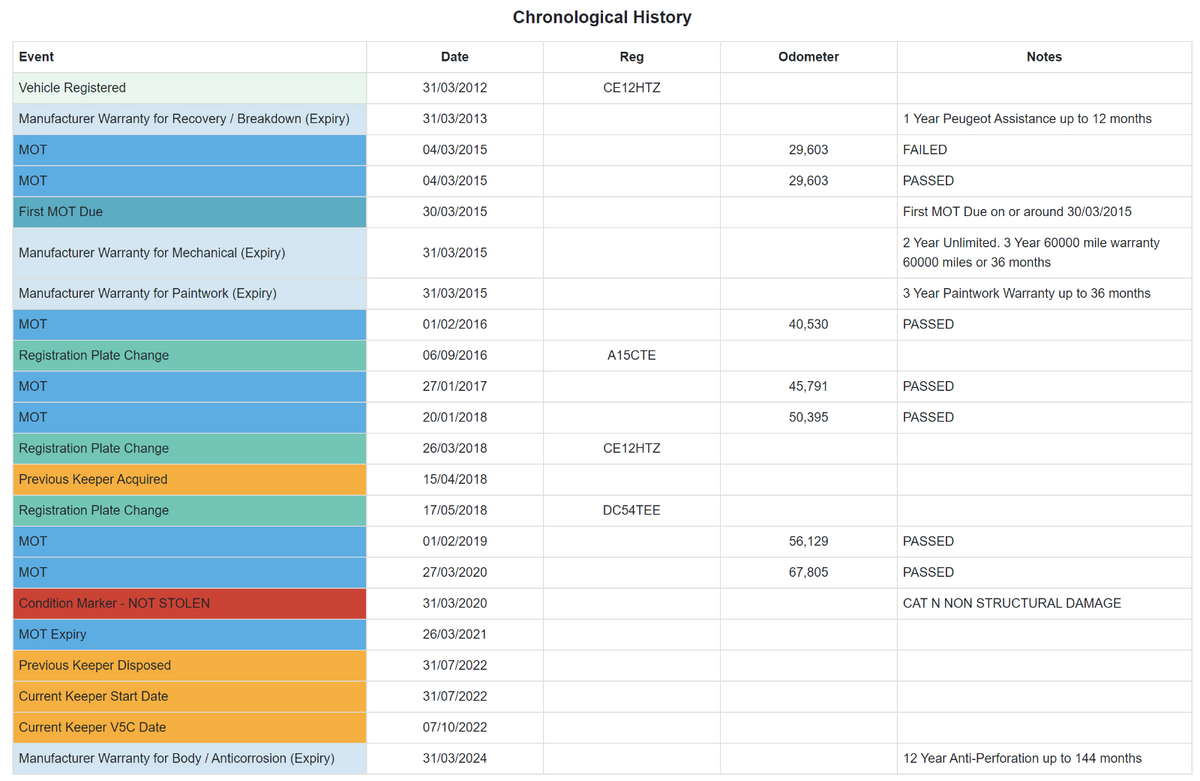Click note '12 Year Anti-Perforation up to 144 months'
The height and width of the screenshot is (781, 1200).
(1022, 759)
